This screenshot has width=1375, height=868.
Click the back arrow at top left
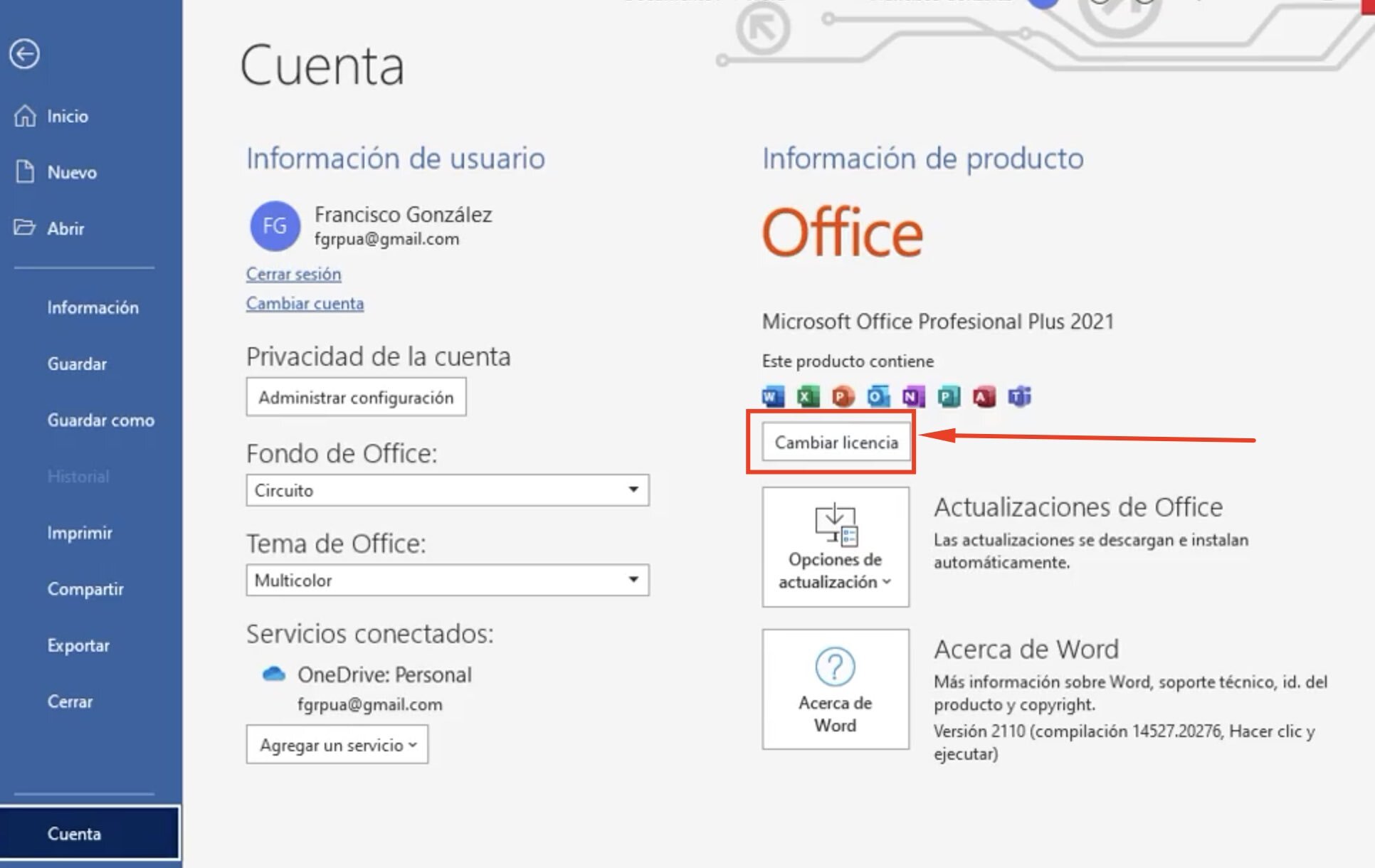click(25, 54)
